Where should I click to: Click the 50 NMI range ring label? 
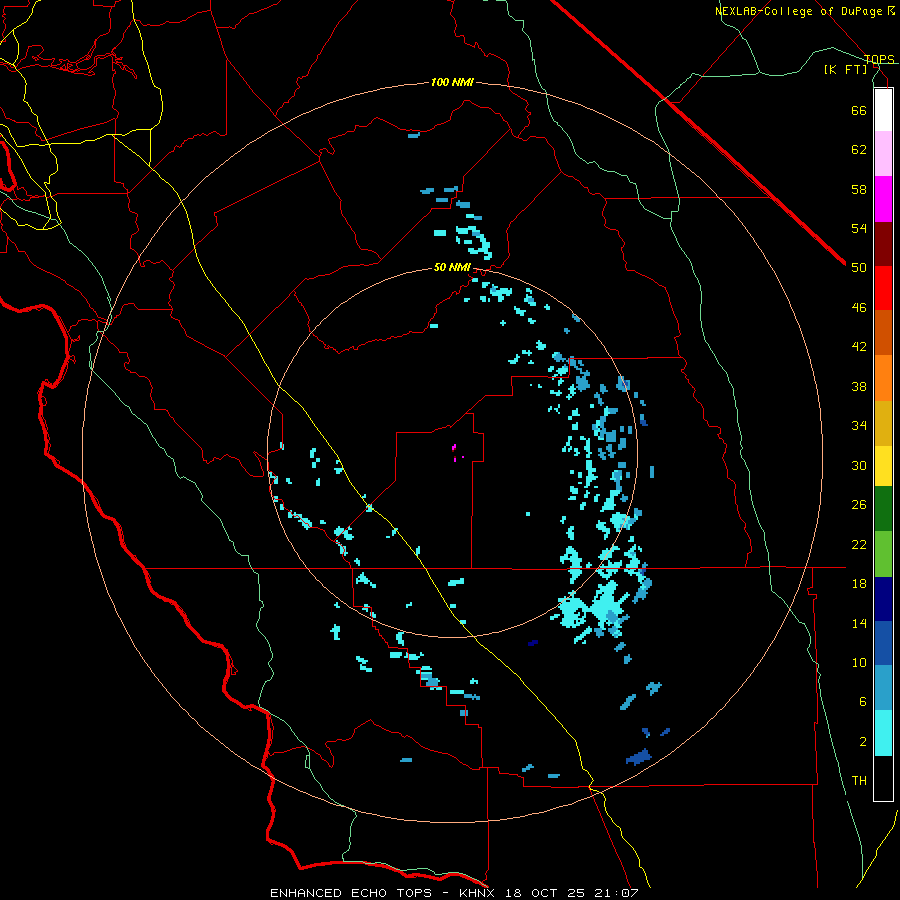pos(452,267)
